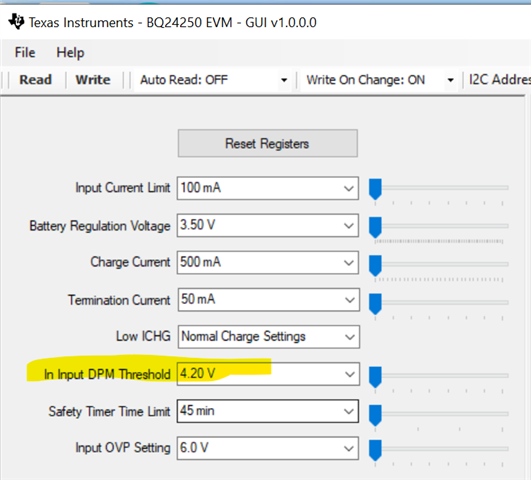Click the Write toolbar button
The height and width of the screenshot is (480, 531).
tap(93, 80)
